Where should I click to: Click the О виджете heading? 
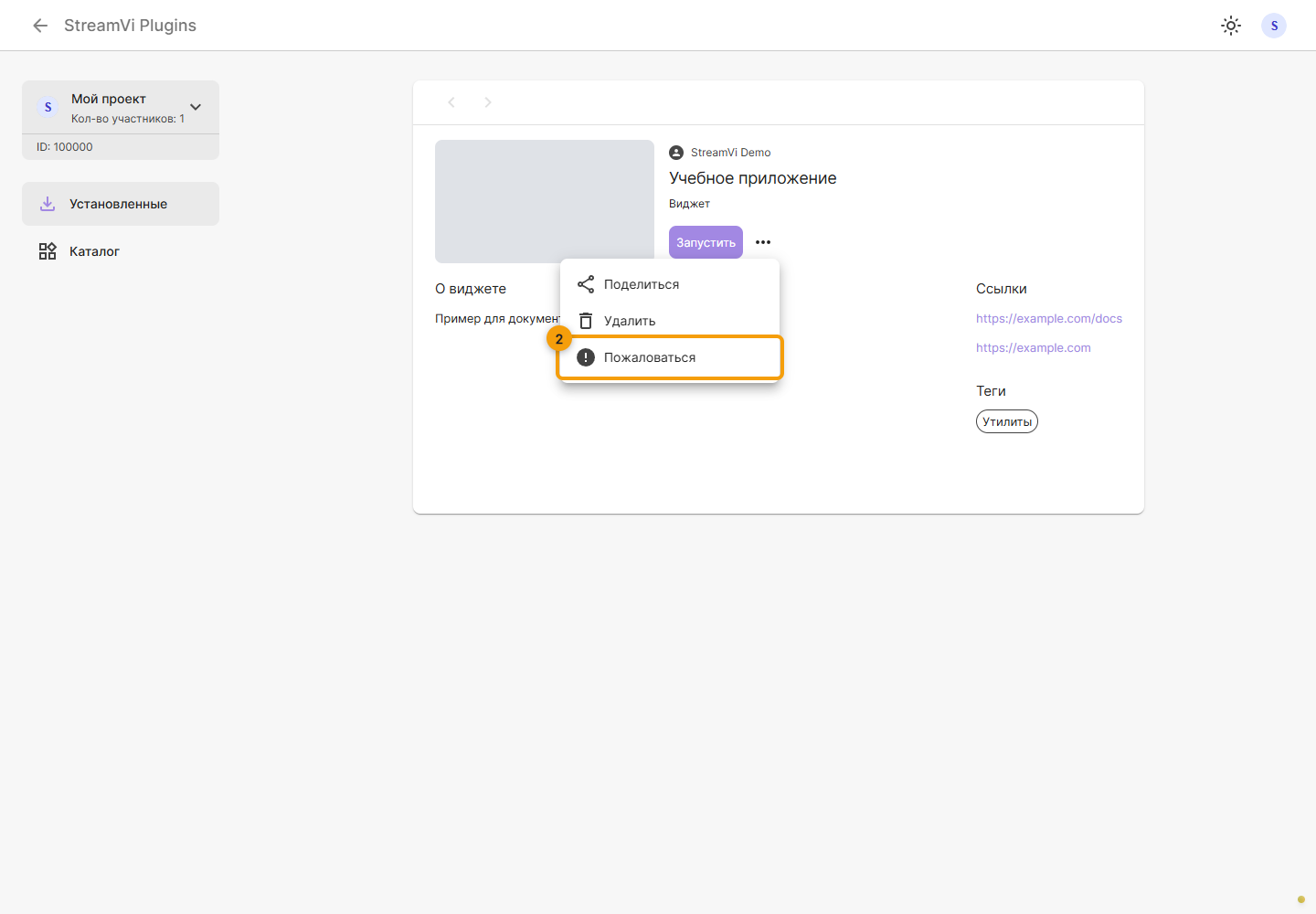pyautogui.click(x=471, y=289)
